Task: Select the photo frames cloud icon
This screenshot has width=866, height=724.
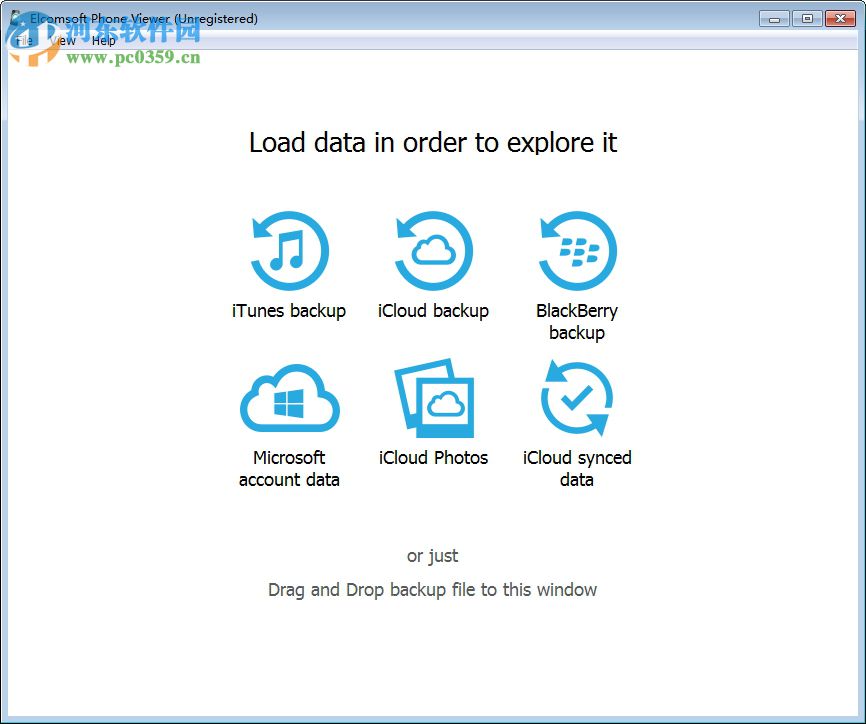Action: [x=433, y=397]
